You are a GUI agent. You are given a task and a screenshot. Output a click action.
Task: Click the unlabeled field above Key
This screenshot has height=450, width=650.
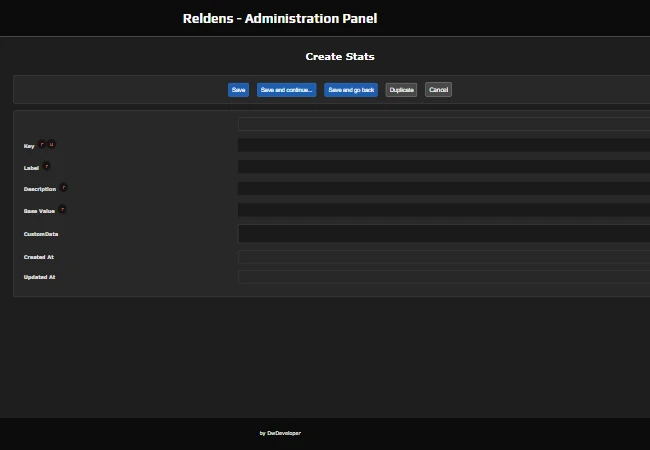coord(444,124)
